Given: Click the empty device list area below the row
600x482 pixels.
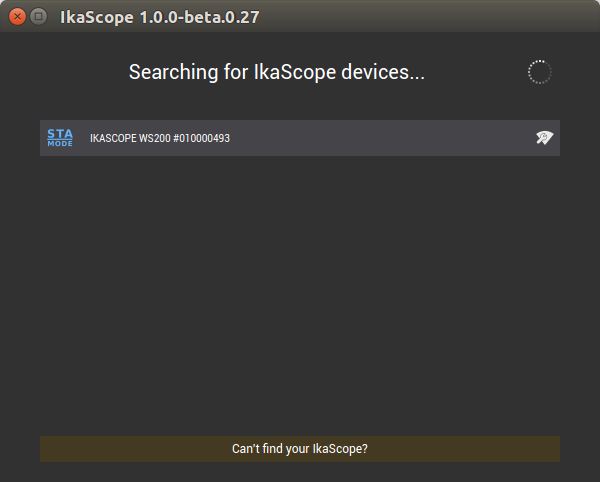Looking at the screenshot, I should point(300,295).
